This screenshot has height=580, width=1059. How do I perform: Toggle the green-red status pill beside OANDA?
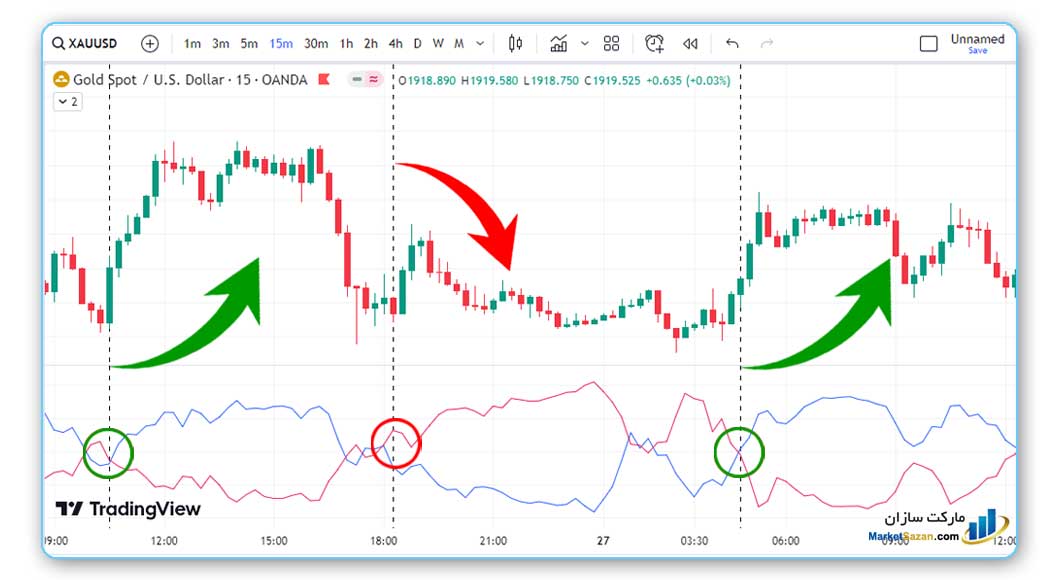pos(365,80)
